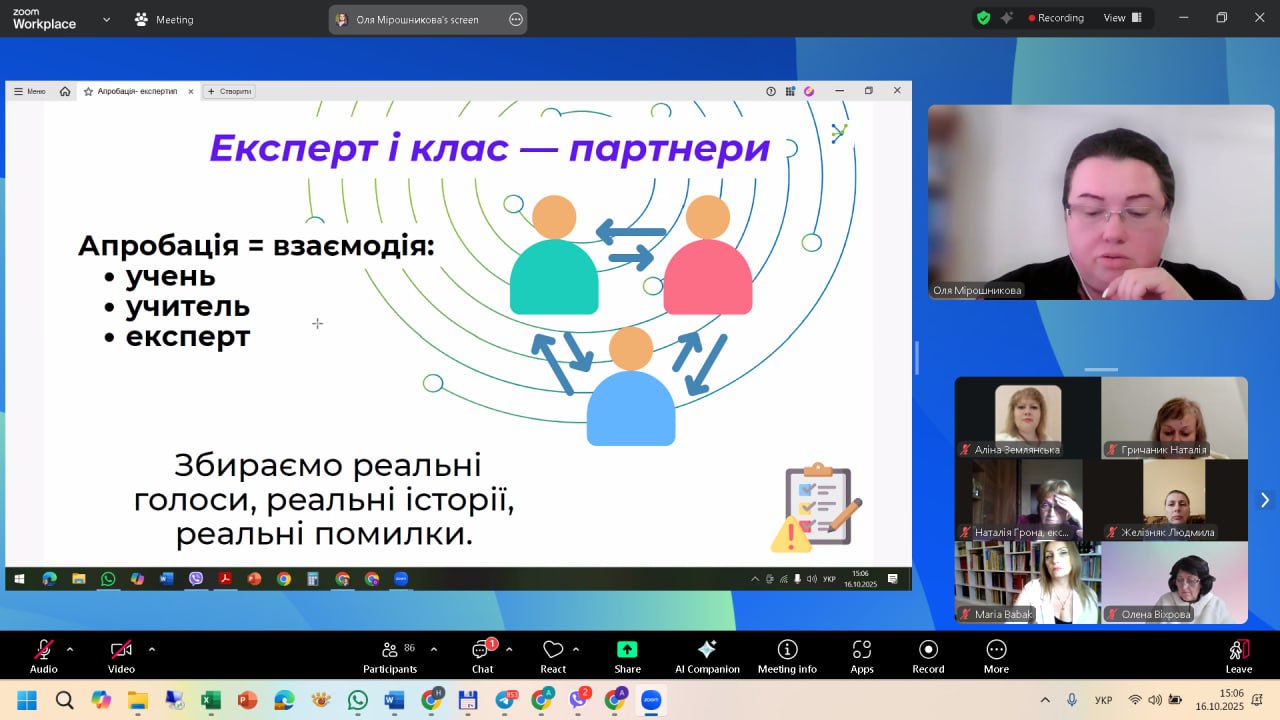Start camera with the Video button
The height and width of the screenshot is (720, 1280).
pos(121,656)
